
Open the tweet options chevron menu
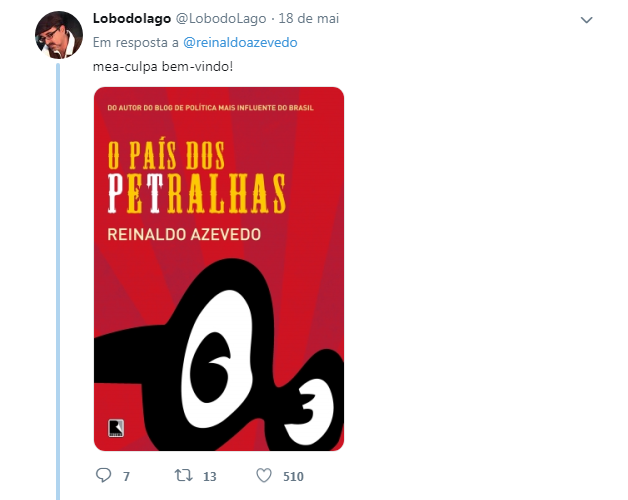[586, 20]
